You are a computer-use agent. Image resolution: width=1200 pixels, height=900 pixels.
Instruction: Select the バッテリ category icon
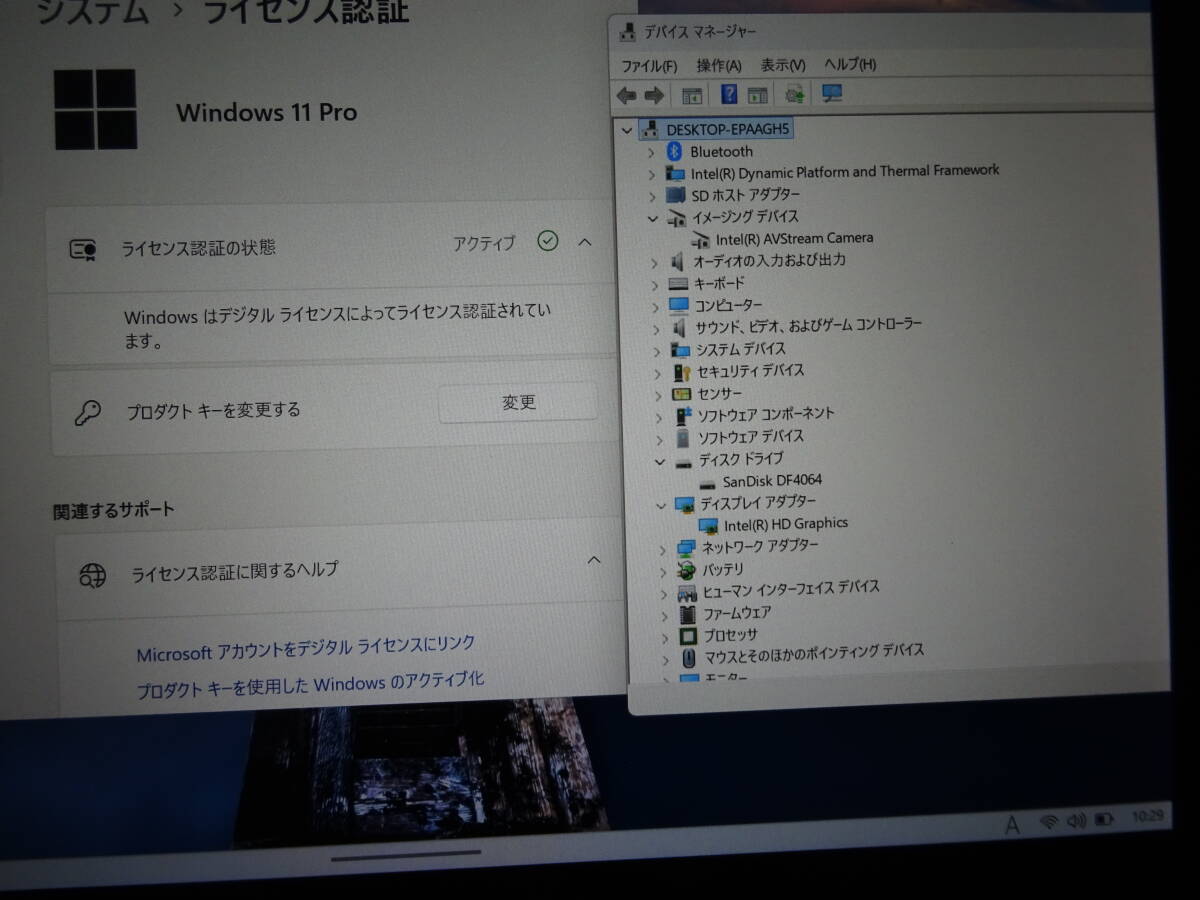click(x=686, y=571)
